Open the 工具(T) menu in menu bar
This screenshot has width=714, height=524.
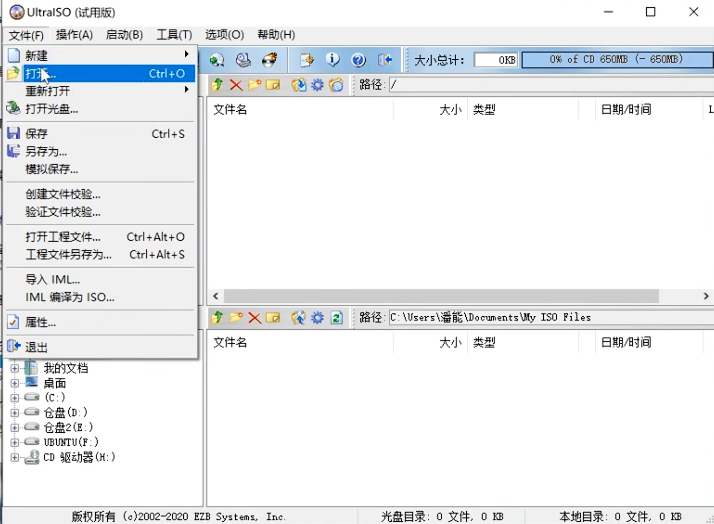pos(174,35)
